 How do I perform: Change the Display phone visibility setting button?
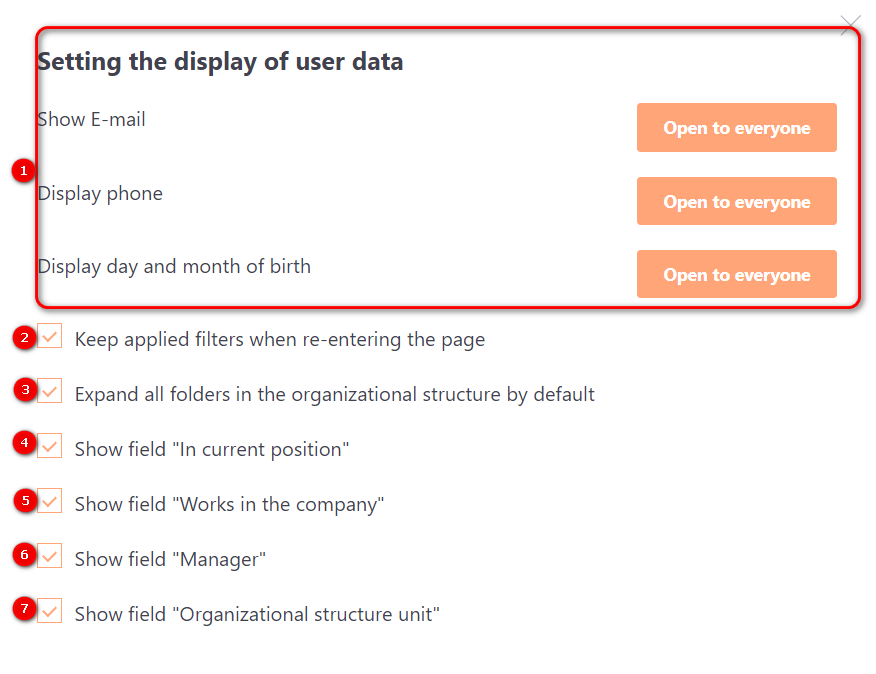(736, 202)
